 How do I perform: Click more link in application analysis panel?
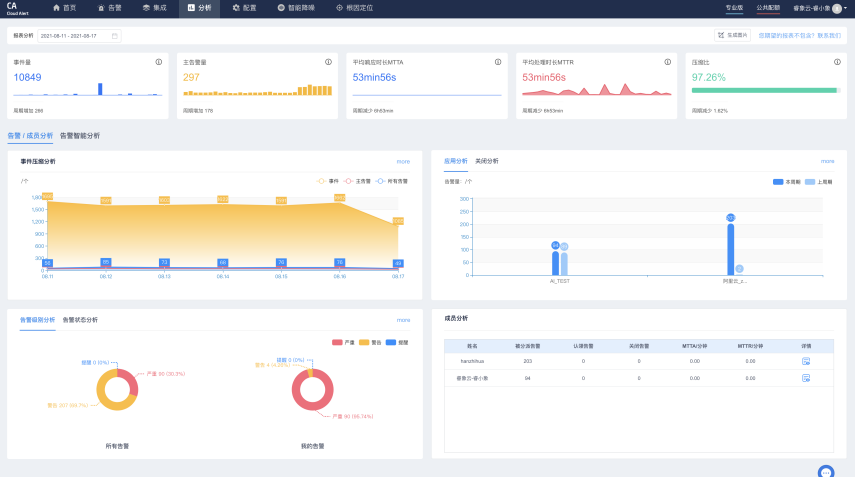[x=827, y=161]
